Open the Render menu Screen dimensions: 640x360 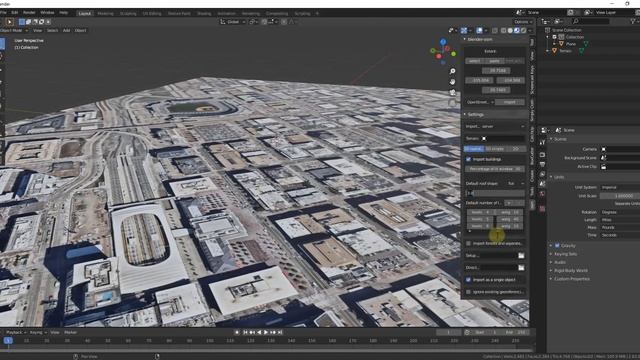pyautogui.click(x=29, y=13)
